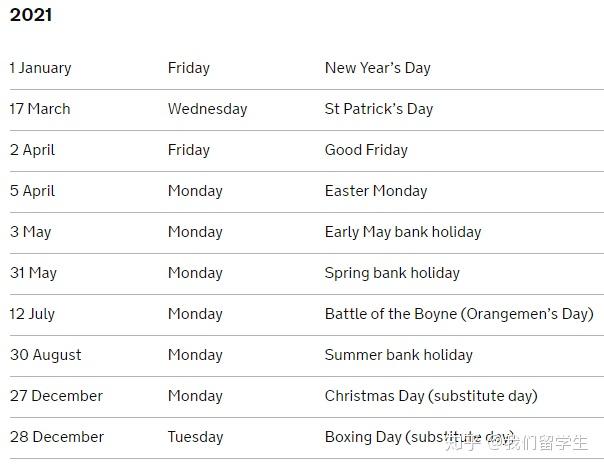Click Early May bank holiday text
The width and height of the screenshot is (604, 467).
(x=402, y=232)
